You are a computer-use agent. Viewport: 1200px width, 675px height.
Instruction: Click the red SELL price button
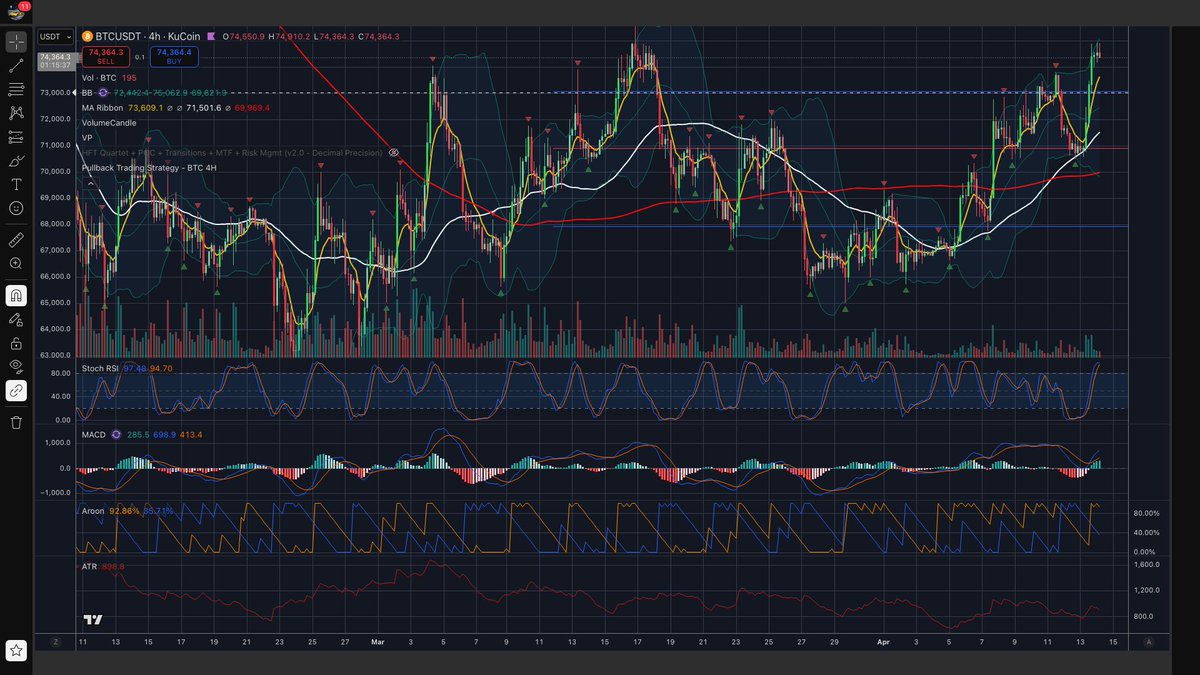coord(105,56)
